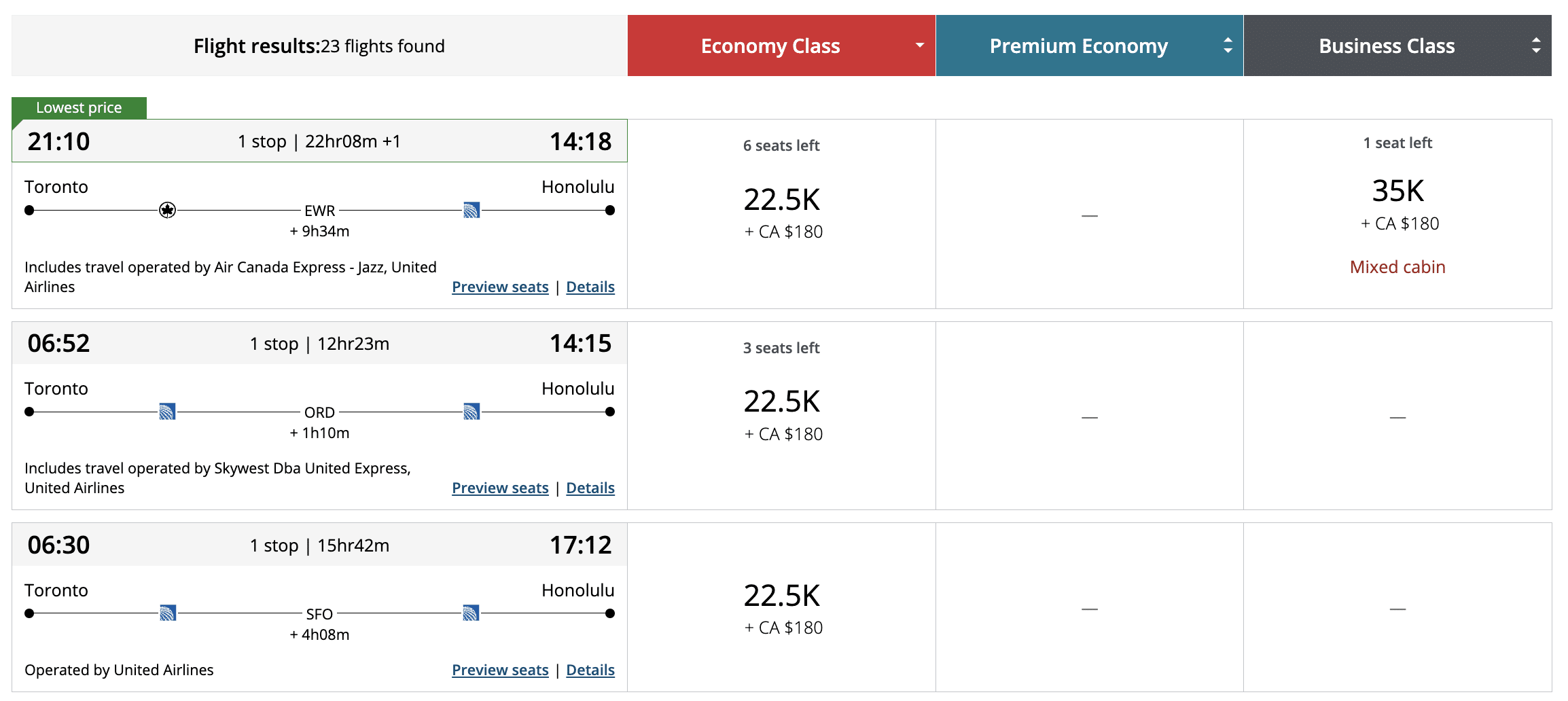Click United logo after SFO stop
1568x701 pixels.
tap(471, 613)
